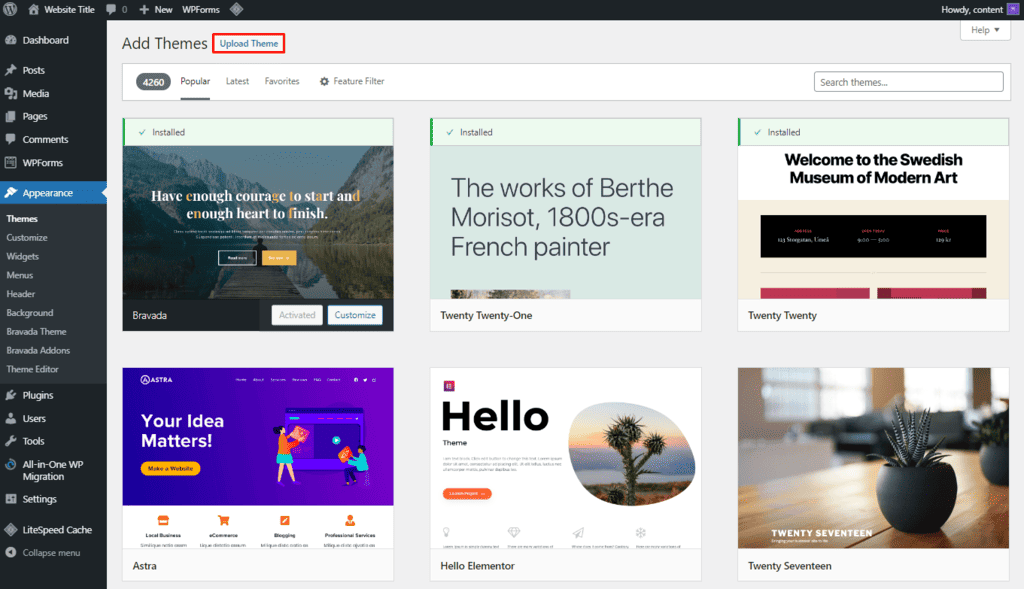Open the Feature Filter gear icon
Image resolution: width=1024 pixels, height=589 pixels.
324,81
